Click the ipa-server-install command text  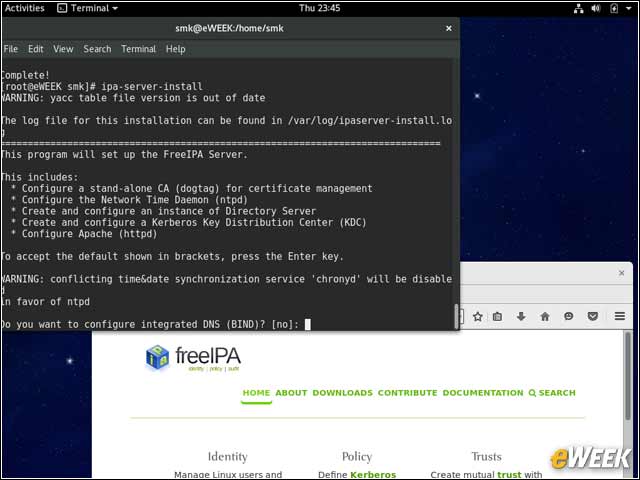click(x=151, y=87)
